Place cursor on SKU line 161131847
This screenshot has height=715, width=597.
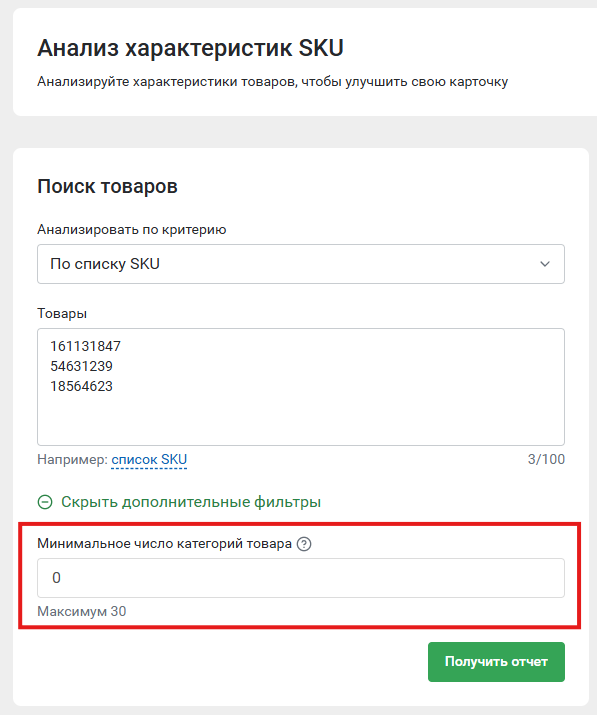(x=85, y=347)
